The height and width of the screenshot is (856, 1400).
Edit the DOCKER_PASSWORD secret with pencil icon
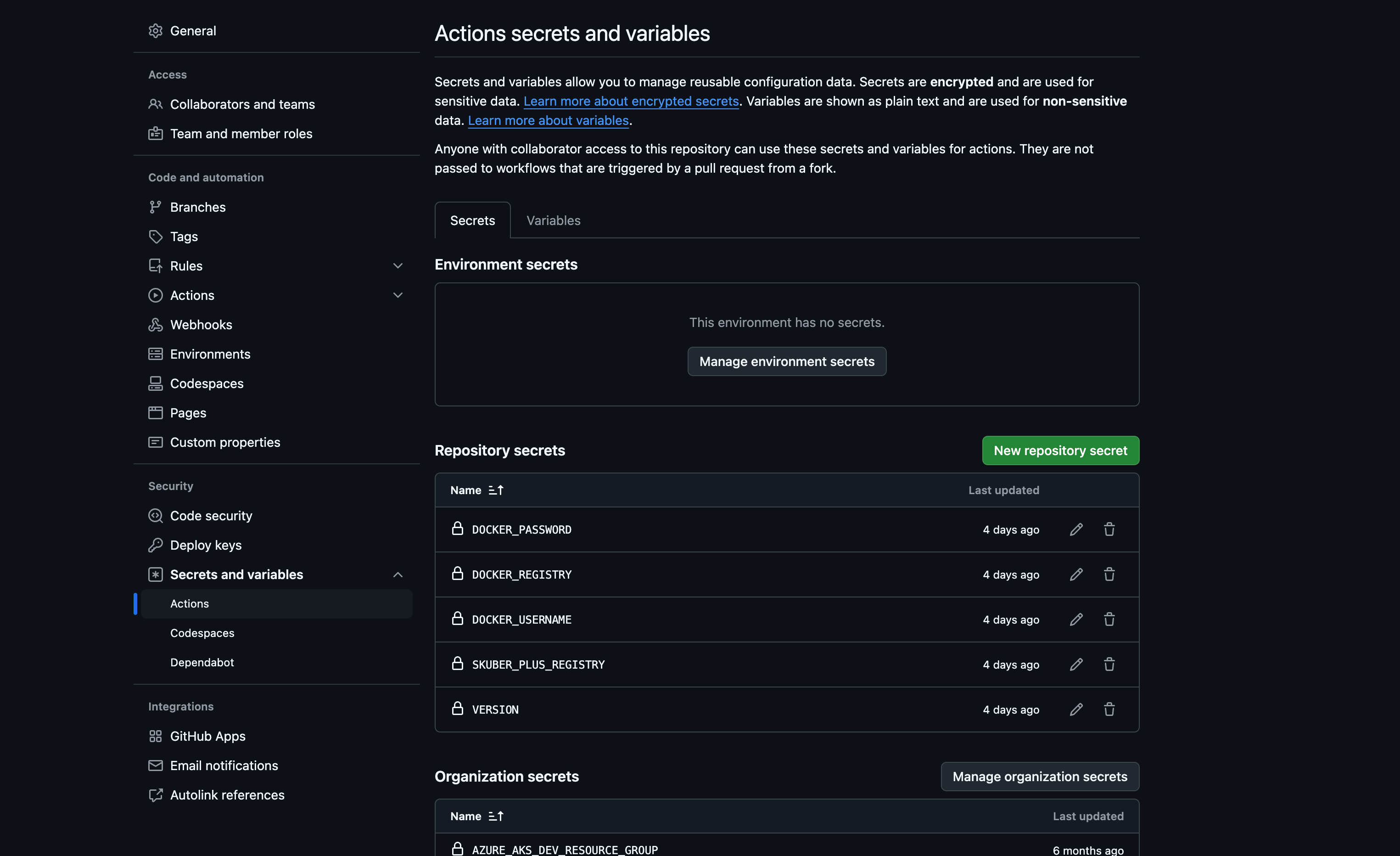click(1076, 529)
